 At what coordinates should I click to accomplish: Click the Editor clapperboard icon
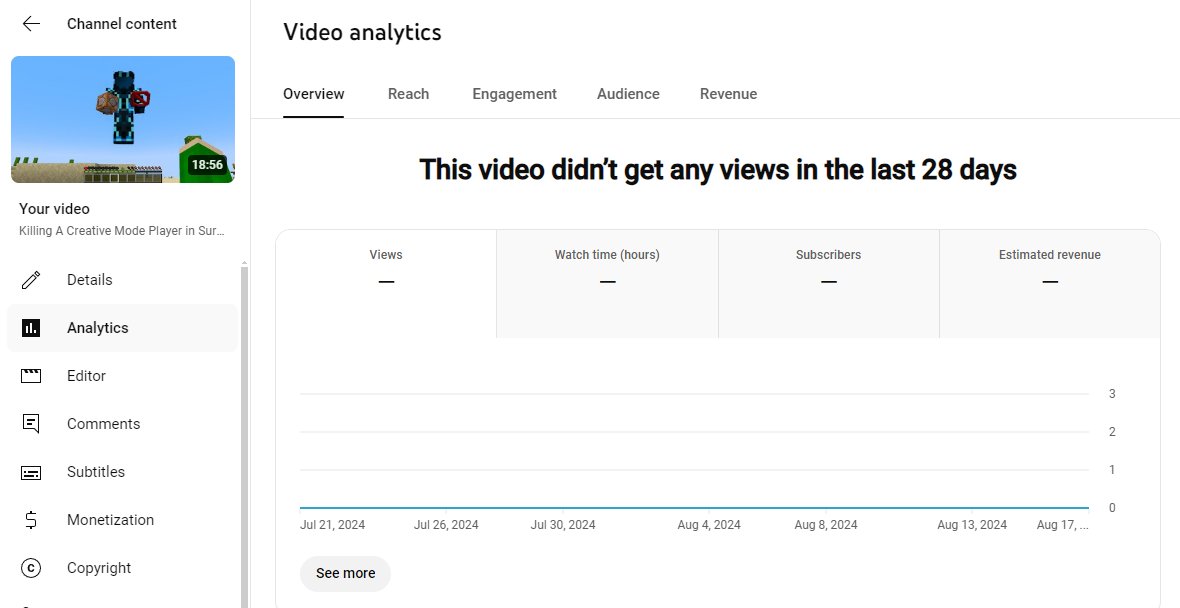pos(31,376)
